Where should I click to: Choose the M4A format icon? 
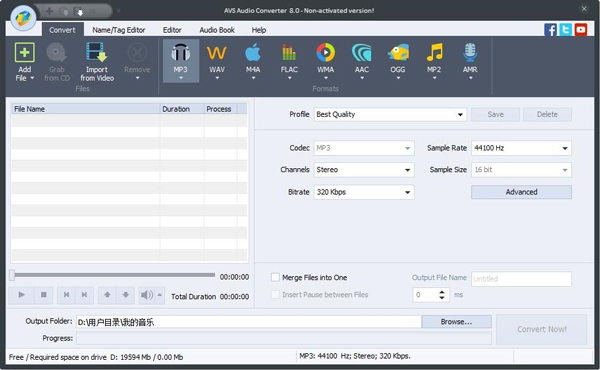pos(253,52)
